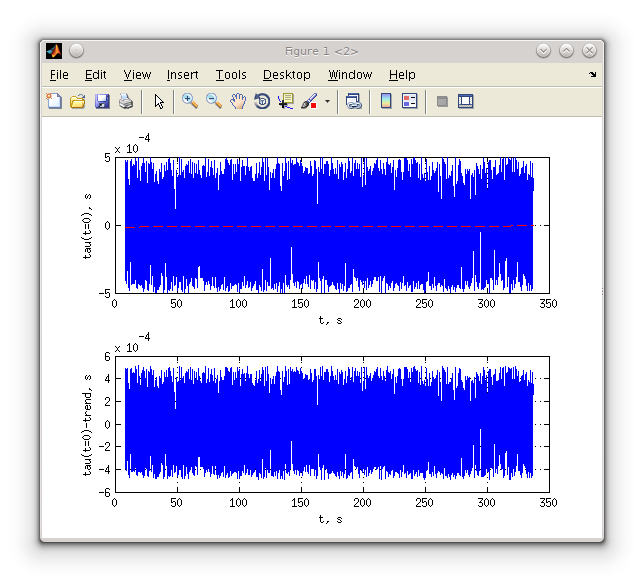Toggle the Insert Colorbar button

tap(386, 101)
